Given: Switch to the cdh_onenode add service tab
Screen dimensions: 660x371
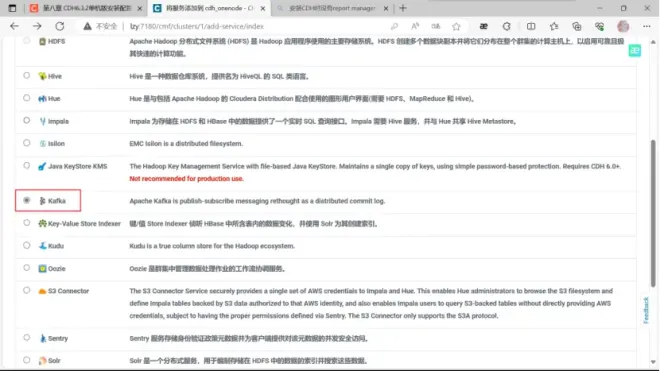Looking at the screenshot, I should click(x=210, y=8).
